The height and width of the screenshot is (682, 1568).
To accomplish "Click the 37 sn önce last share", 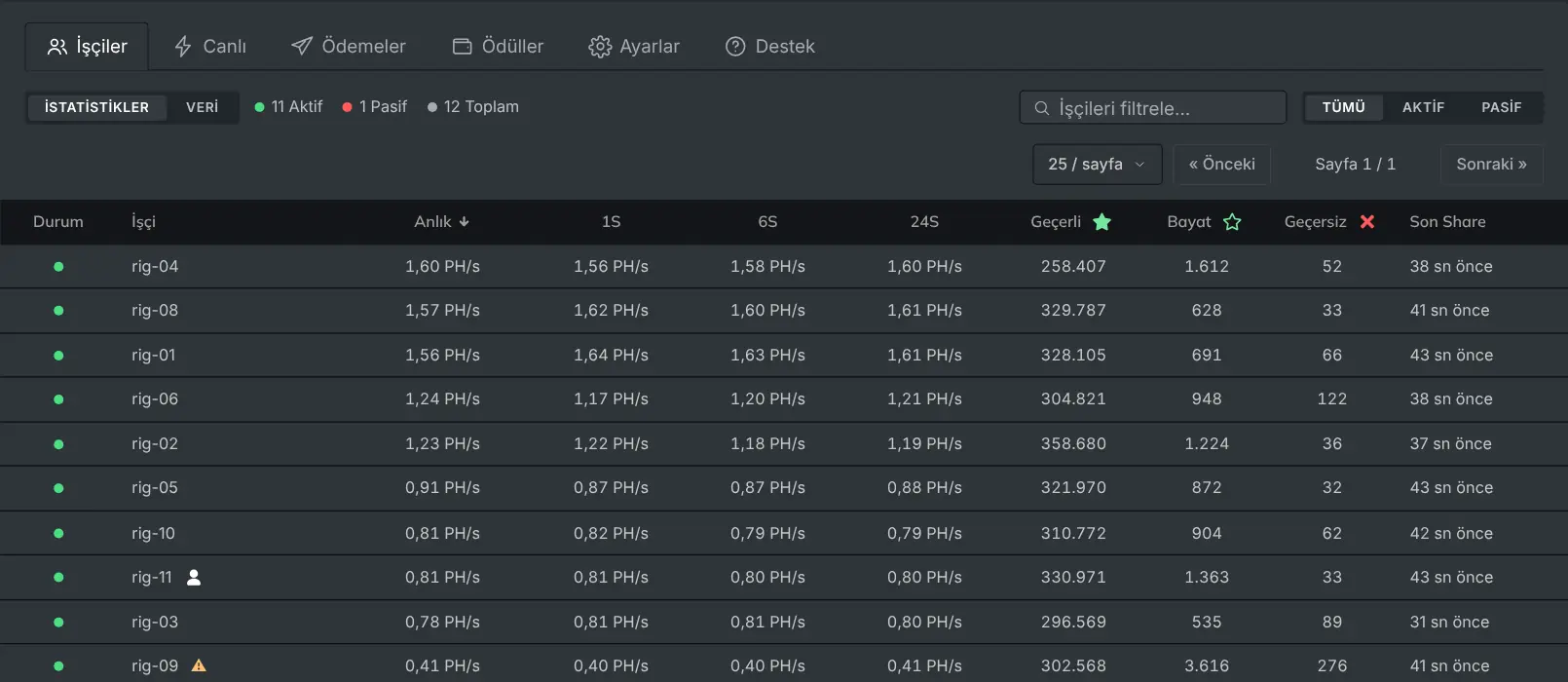I will pos(1450,444).
